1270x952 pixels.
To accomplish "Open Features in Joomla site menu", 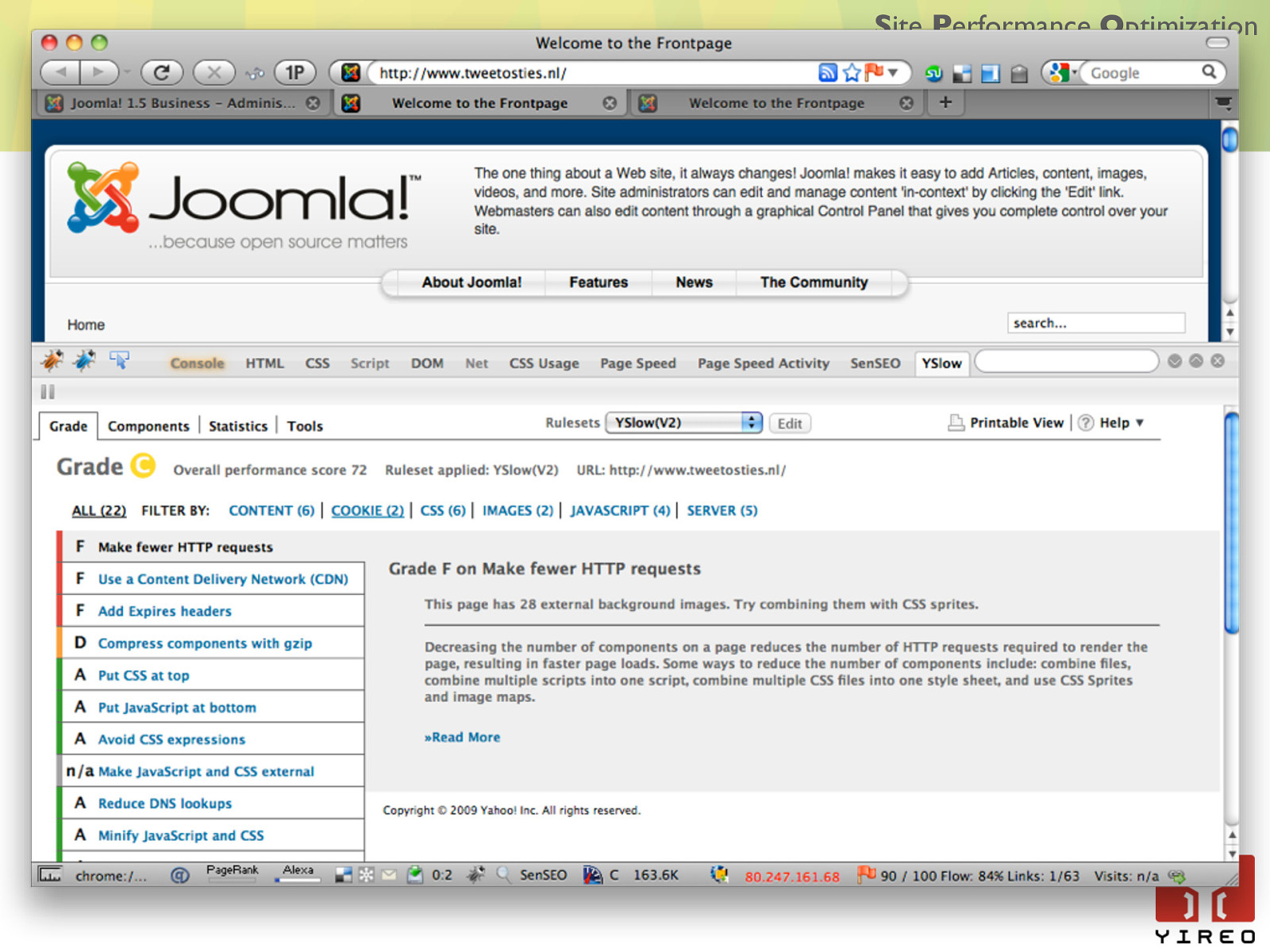I will coord(598,282).
